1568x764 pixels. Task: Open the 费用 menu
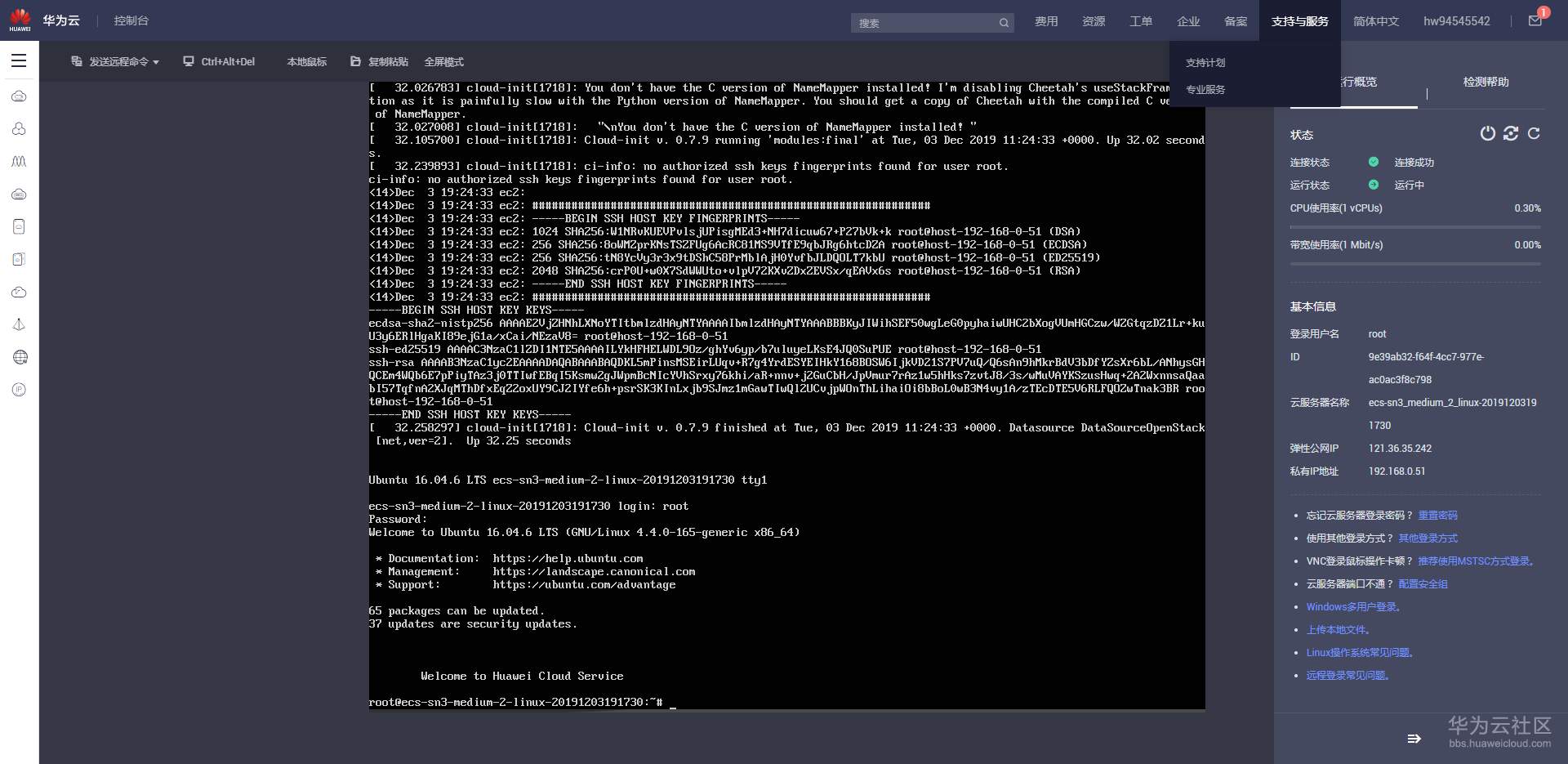click(1046, 21)
